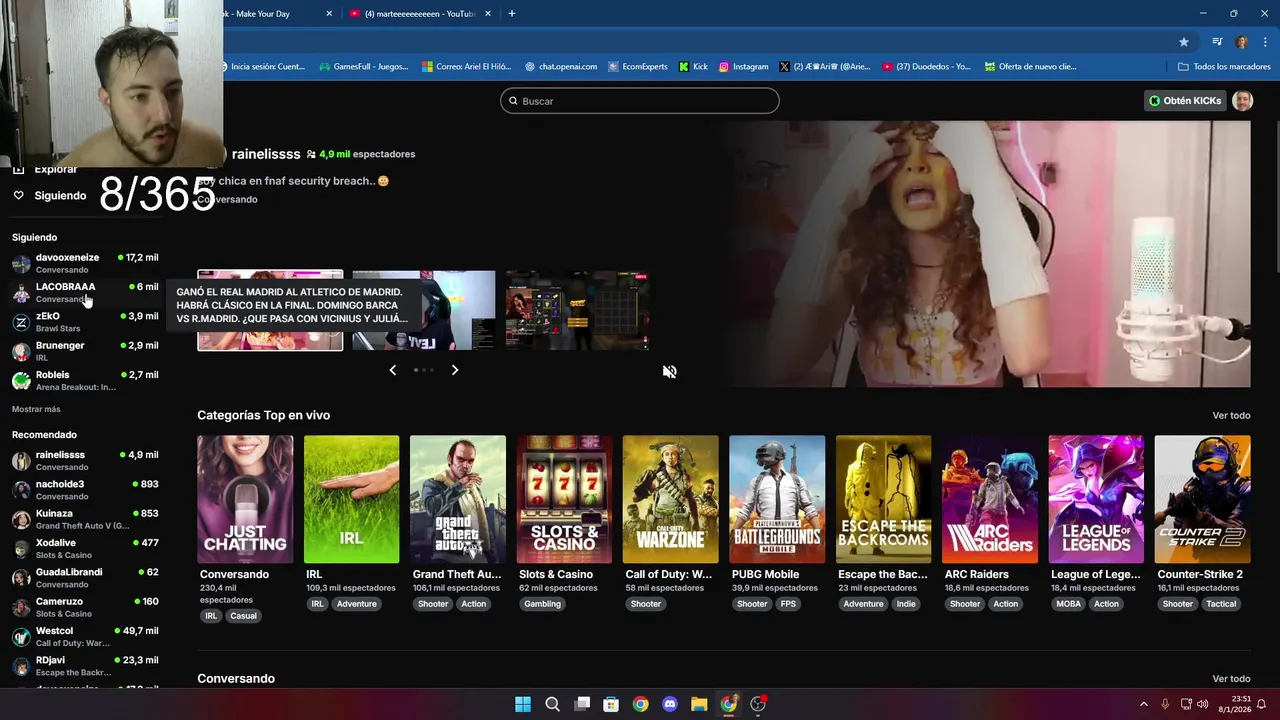Open Just Chatting category thumbnail
1280x720 pixels.
[x=245, y=499]
